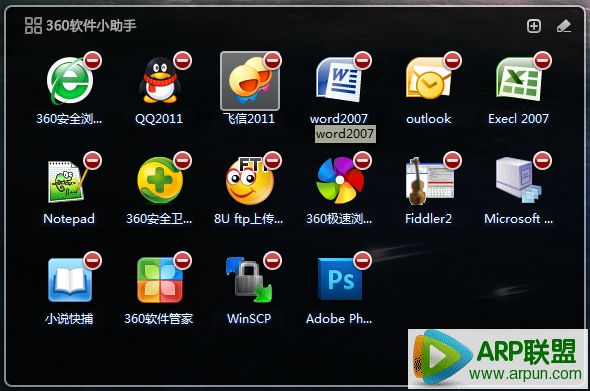Click the ARP联盟 www.arpun.com watermark logo

pos(497,359)
